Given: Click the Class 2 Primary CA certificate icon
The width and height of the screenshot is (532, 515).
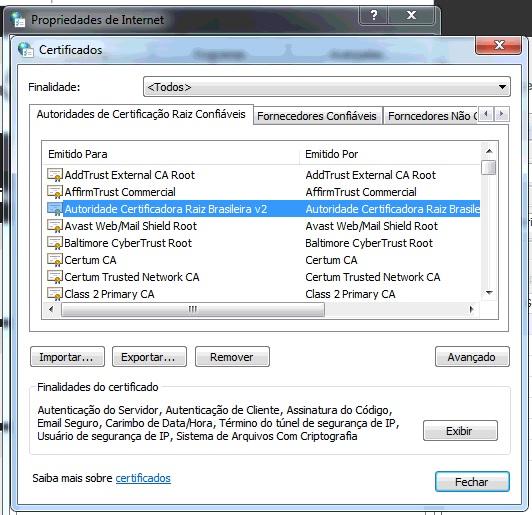Looking at the screenshot, I should [55, 294].
